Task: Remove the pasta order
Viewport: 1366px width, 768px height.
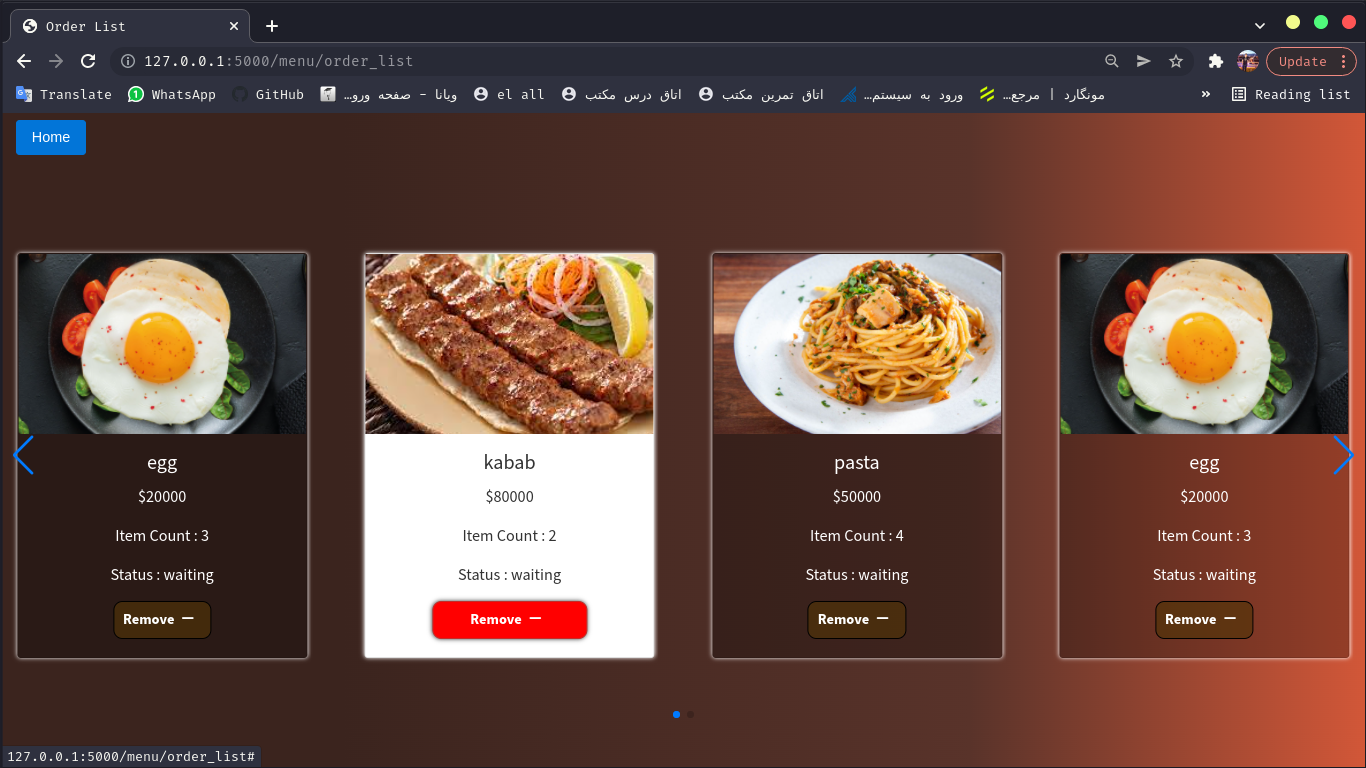Action: click(x=856, y=619)
